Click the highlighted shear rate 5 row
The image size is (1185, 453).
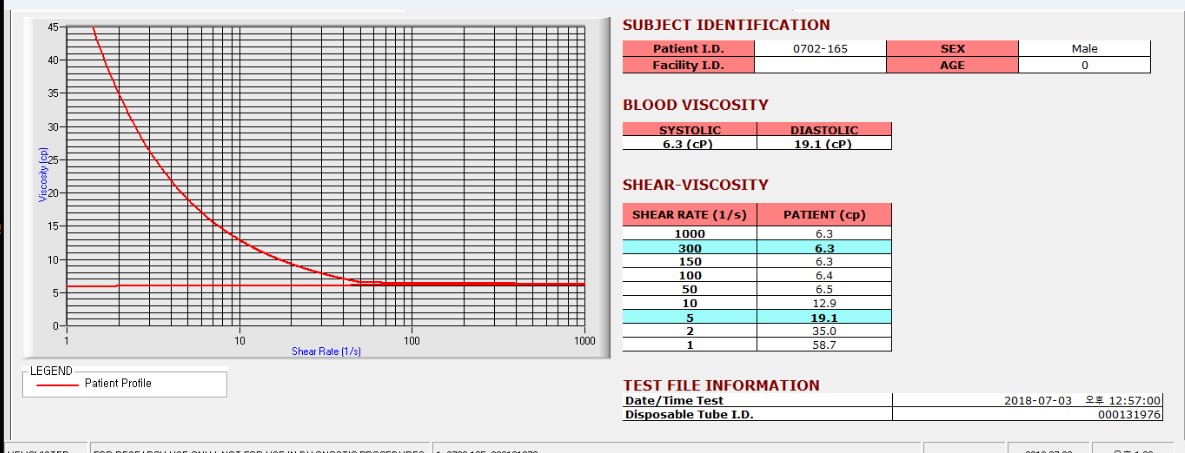[757, 318]
